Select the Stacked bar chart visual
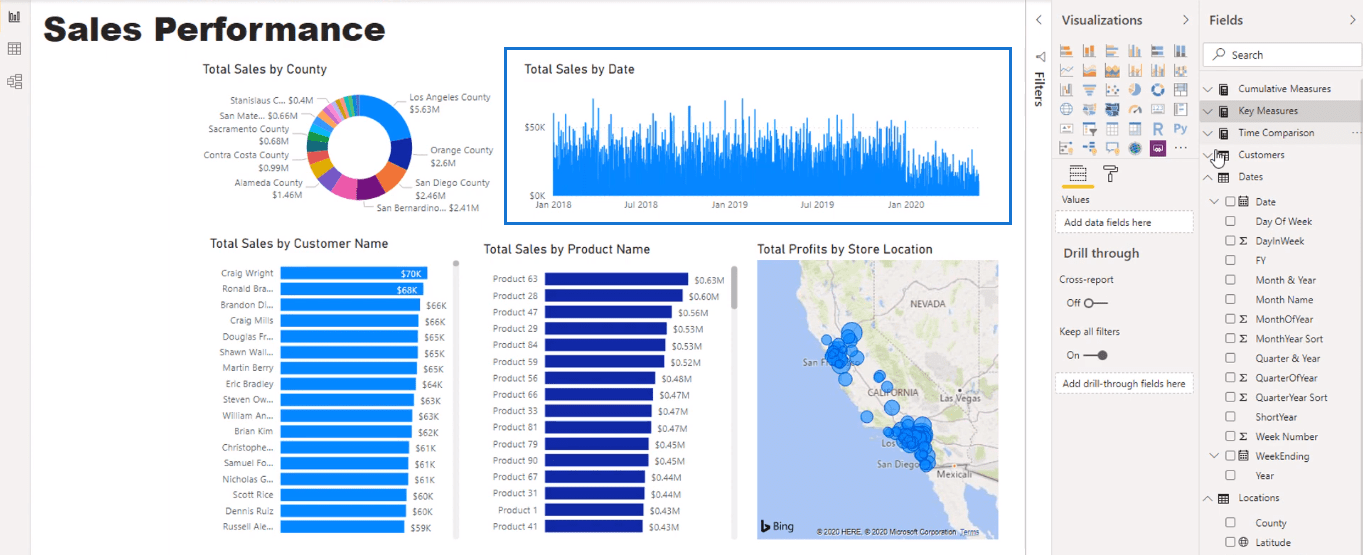Image resolution: width=1363 pixels, height=555 pixels. tap(1066, 51)
